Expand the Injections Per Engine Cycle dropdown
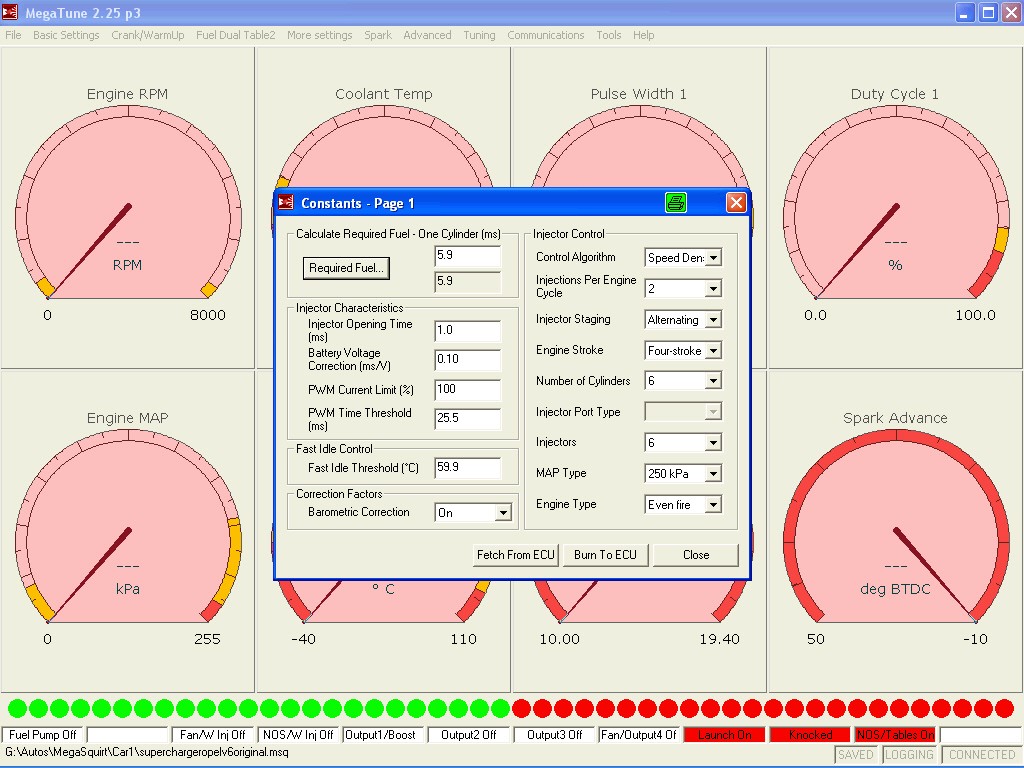Screen dimensions: 1024x768 point(714,289)
